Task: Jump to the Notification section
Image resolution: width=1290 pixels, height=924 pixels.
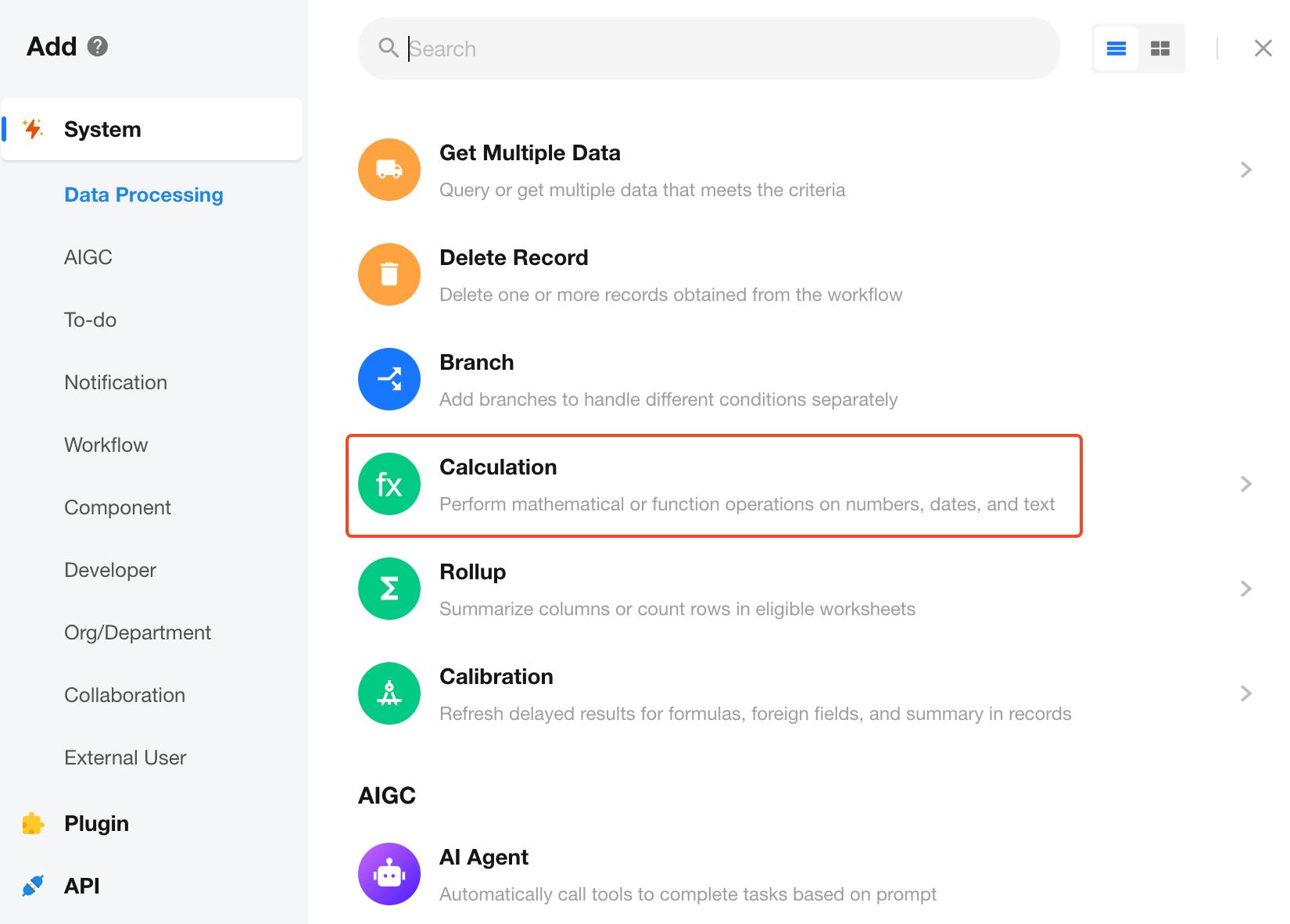Action: 116,382
